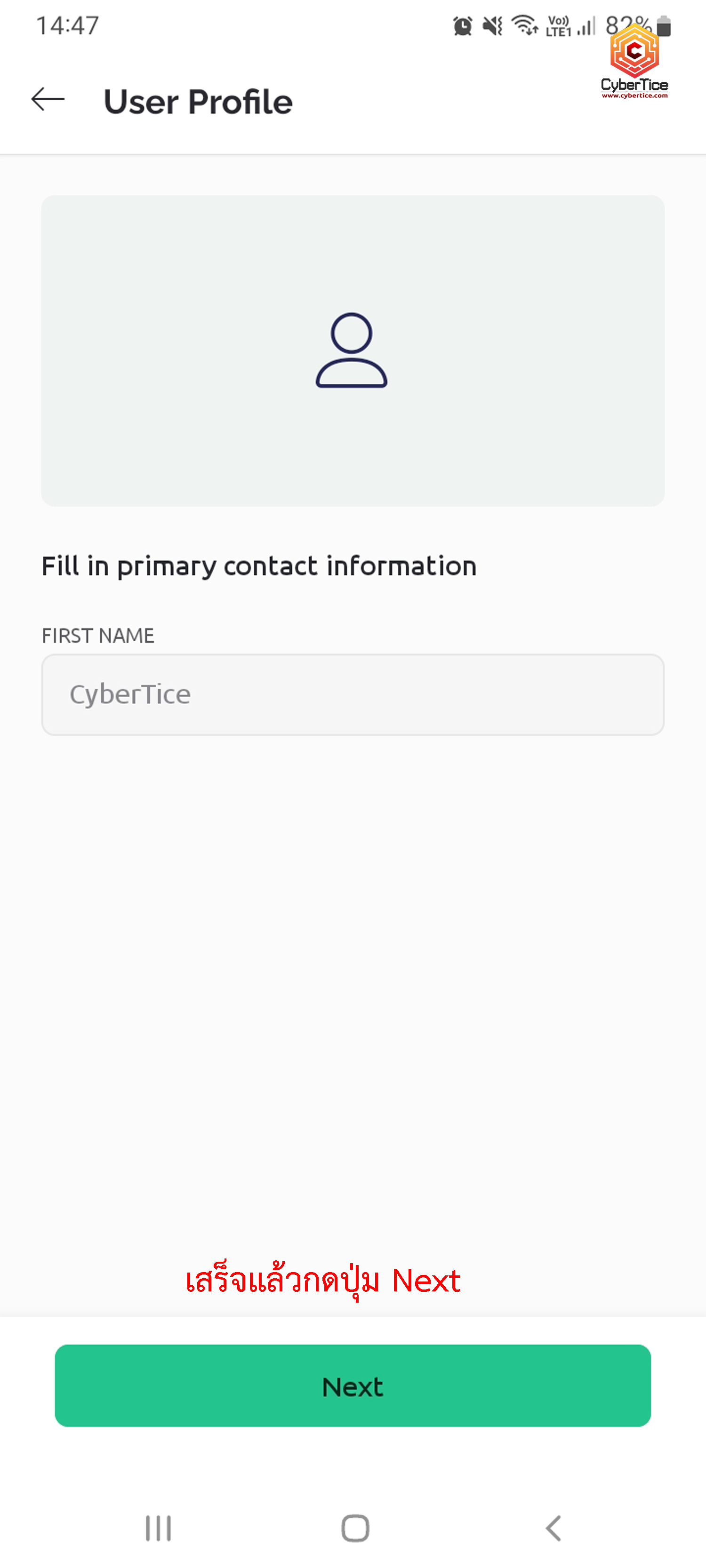Open recent apps from navigation bar
The width and height of the screenshot is (706, 1568).
pos(158,1528)
